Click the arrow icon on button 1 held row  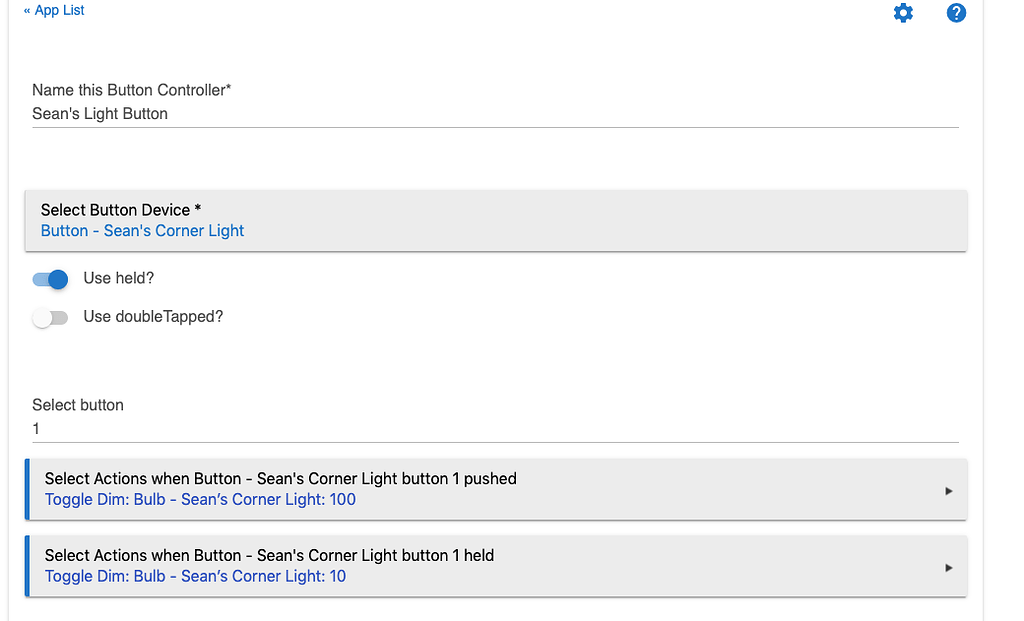[x=948, y=568]
